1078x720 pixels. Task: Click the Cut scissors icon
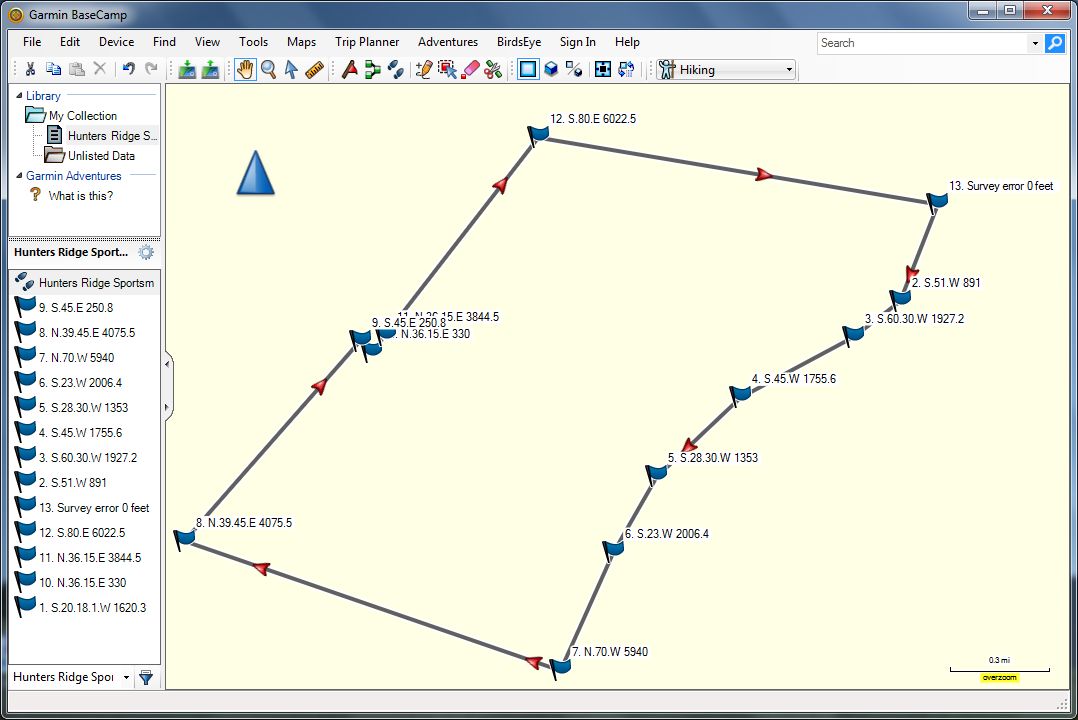pos(30,69)
